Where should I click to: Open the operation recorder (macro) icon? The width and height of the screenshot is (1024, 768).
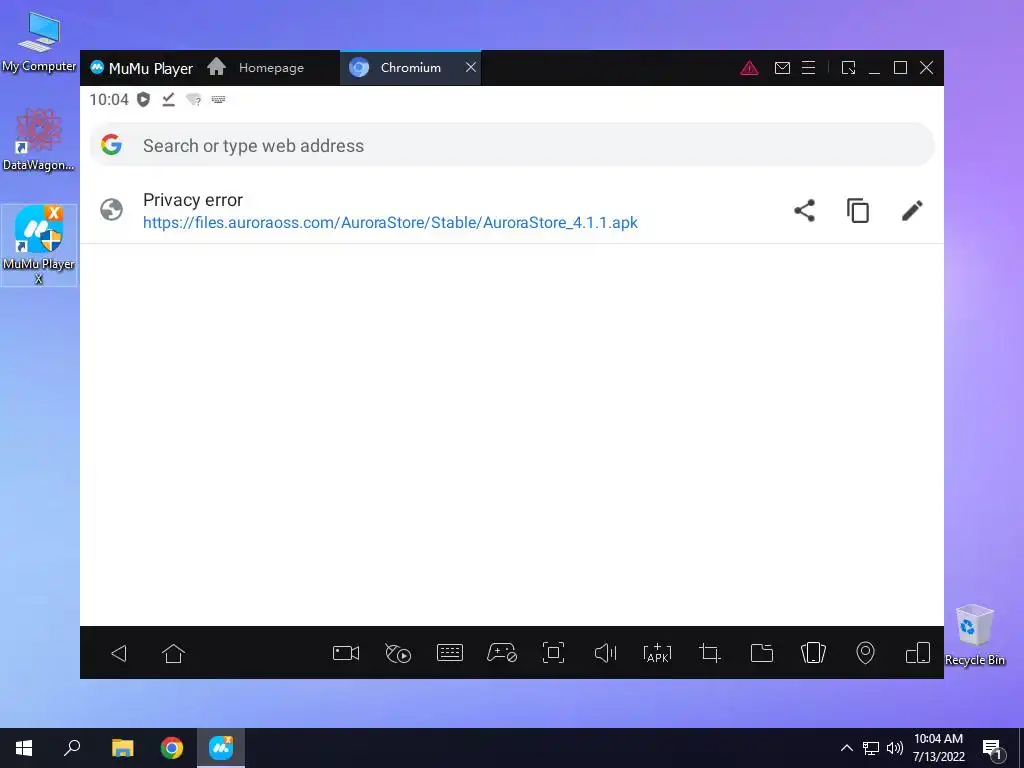(398, 653)
